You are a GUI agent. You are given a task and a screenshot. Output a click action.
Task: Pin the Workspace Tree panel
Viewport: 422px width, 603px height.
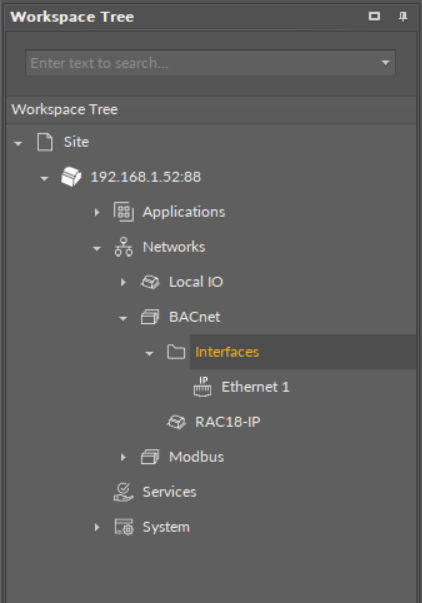tap(403, 17)
